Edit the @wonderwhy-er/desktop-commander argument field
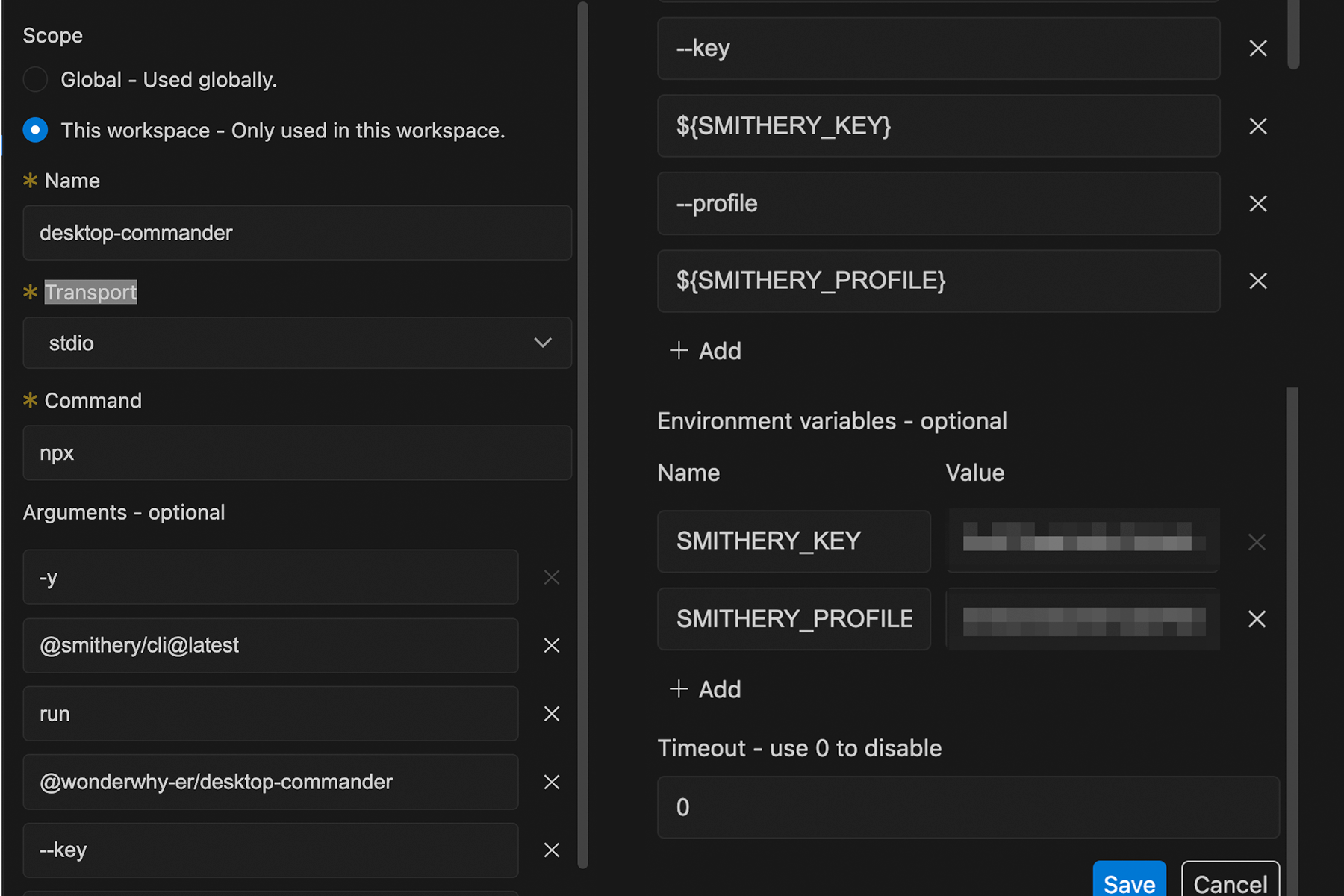Viewport: 1344px width, 896px height. [x=270, y=782]
